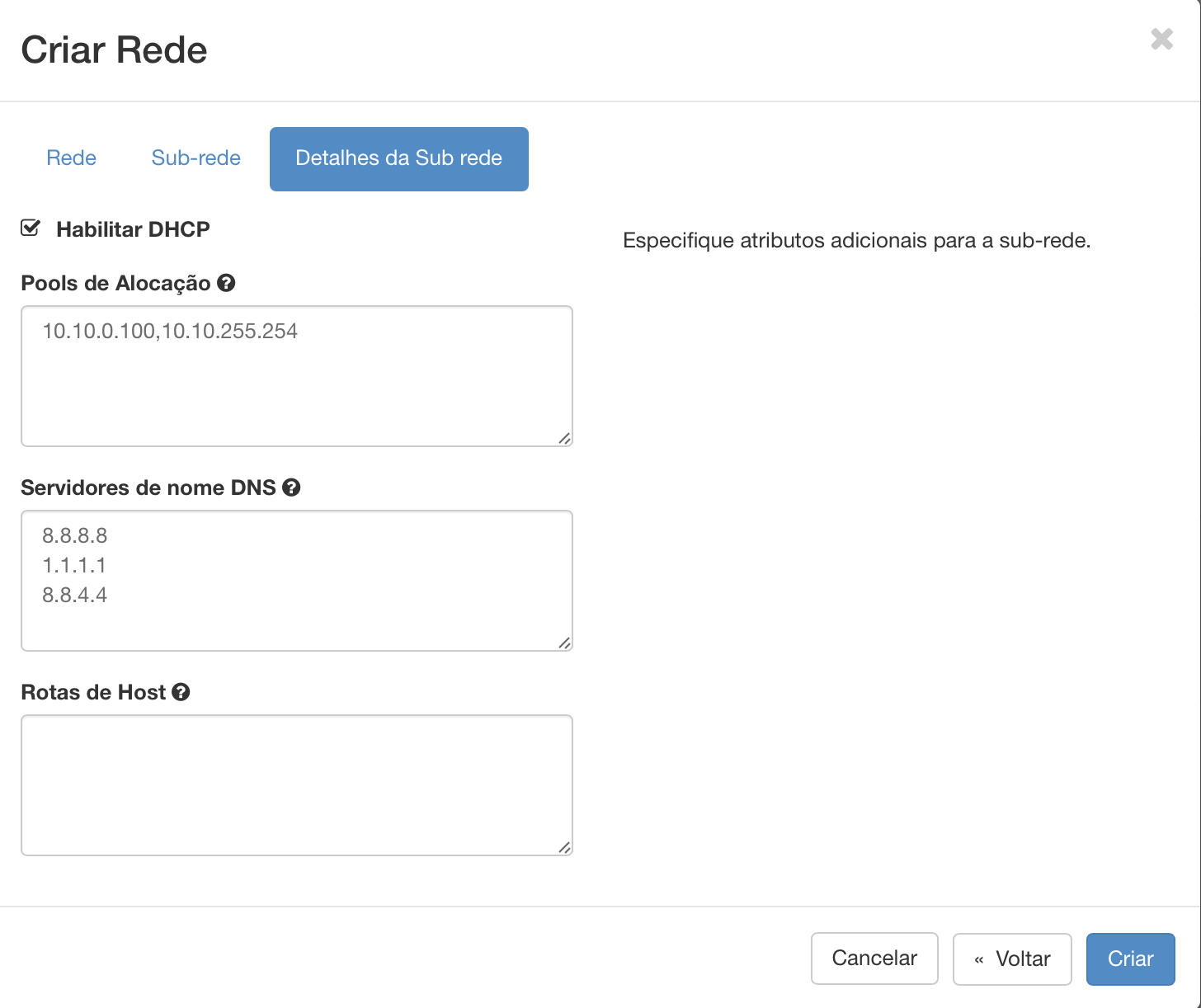Click the help icon beside Servidores de nome DNS
The image size is (1201, 1008).
pyautogui.click(x=291, y=488)
